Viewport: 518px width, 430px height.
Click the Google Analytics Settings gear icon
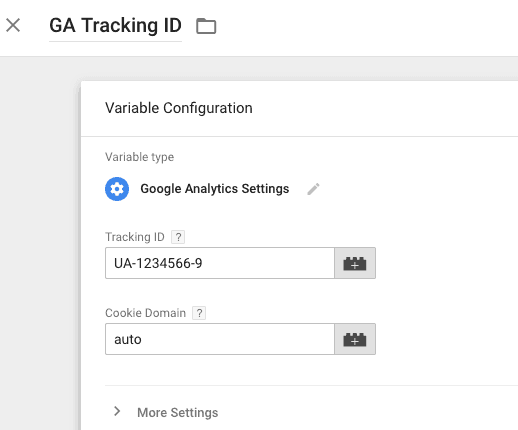[x=117, y=189]
